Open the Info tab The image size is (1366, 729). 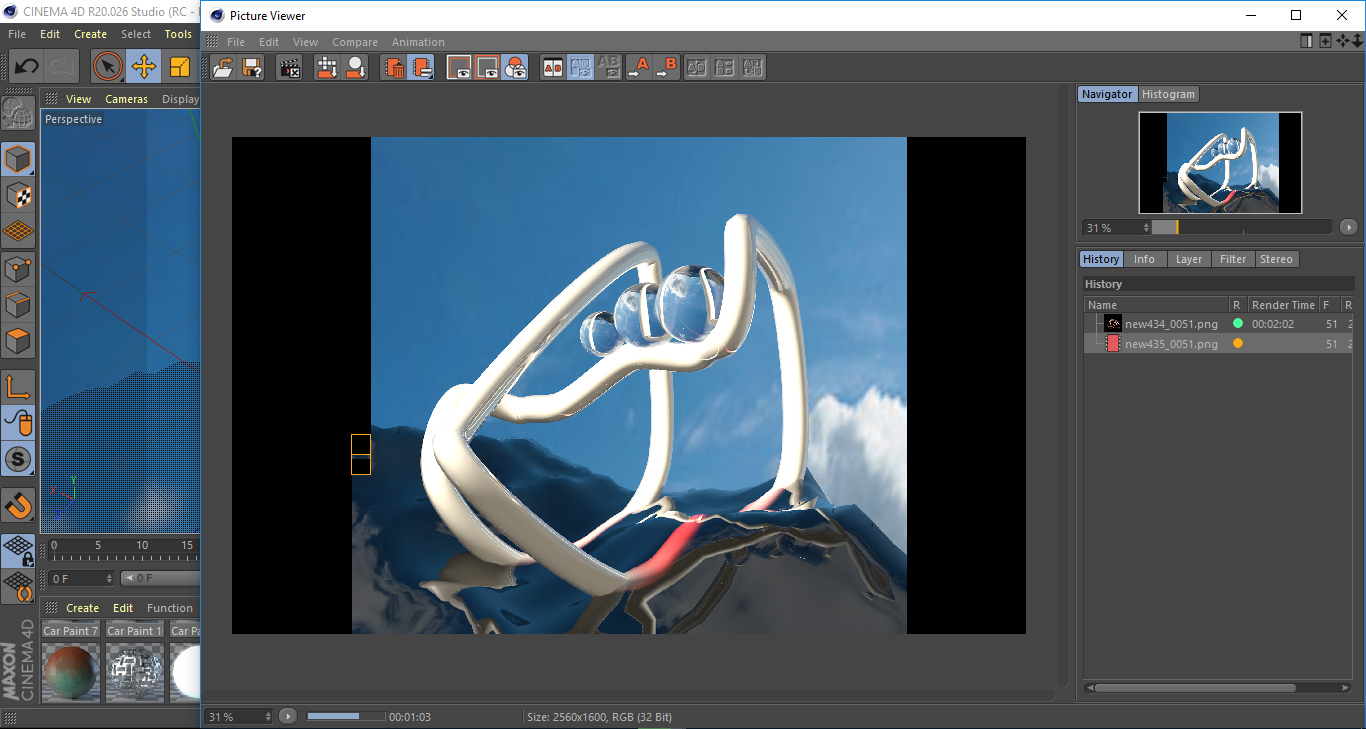[1144, 259]
